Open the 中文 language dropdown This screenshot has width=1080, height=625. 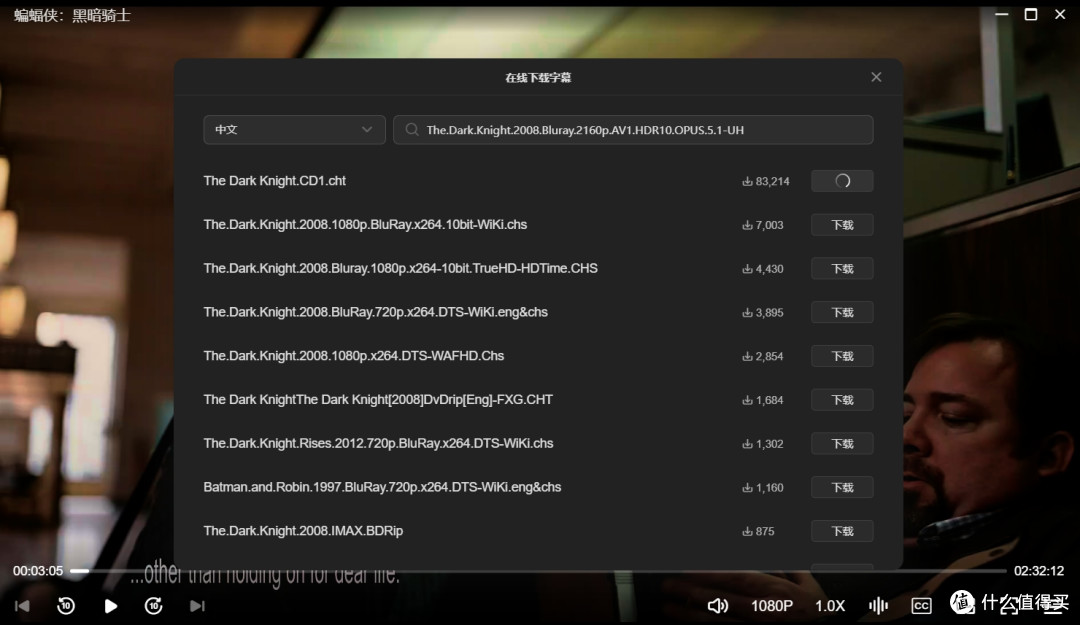coord(294,130)
